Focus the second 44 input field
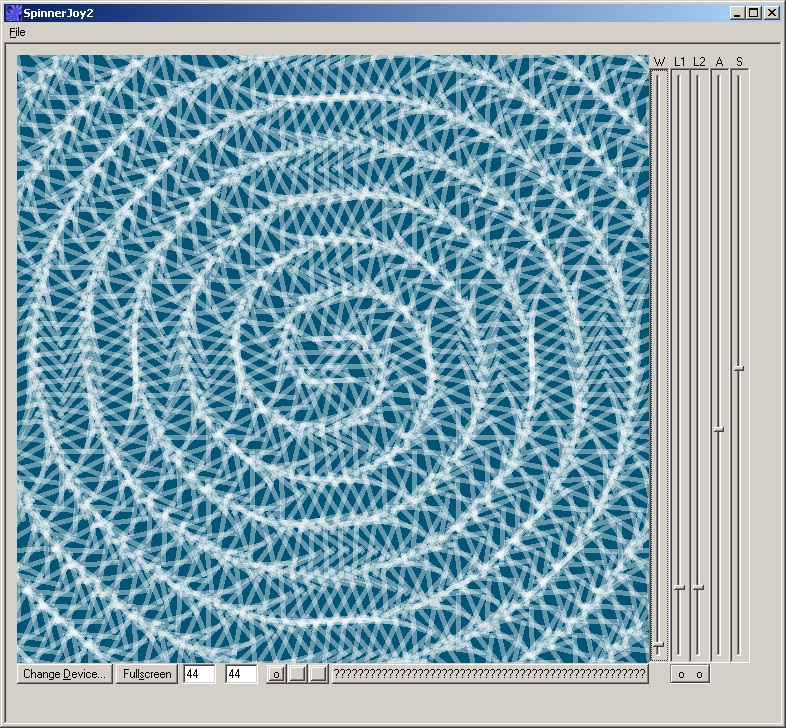The width and height of the screenshot is (786, 728). (x=241, y=674)
